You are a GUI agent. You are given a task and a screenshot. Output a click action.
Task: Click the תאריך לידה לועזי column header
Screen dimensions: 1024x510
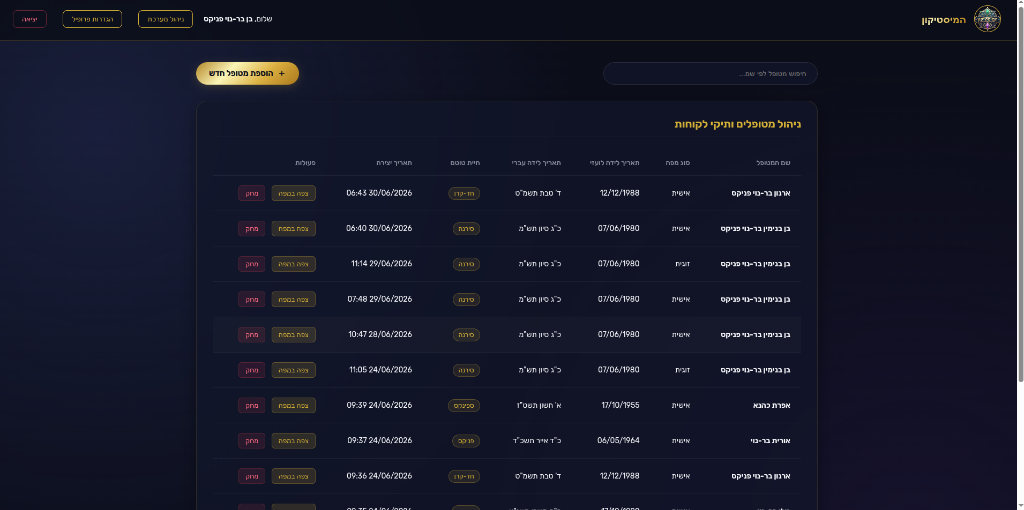tap(615, 163)
